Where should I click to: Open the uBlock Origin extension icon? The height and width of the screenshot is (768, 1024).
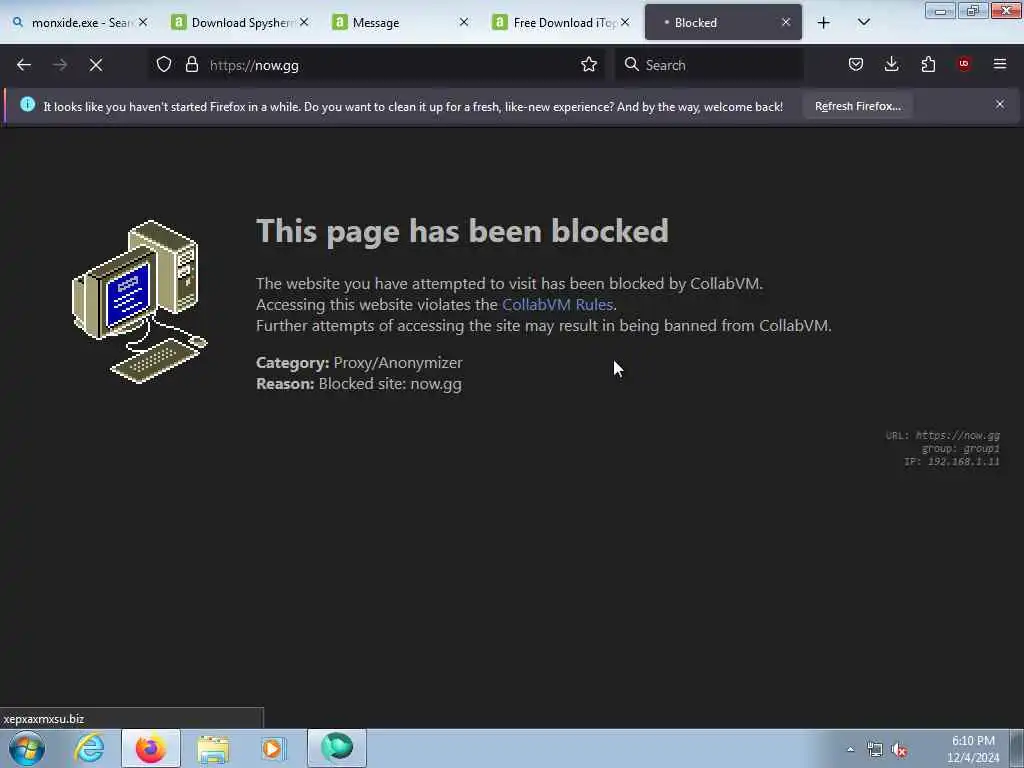pos(964,64)
